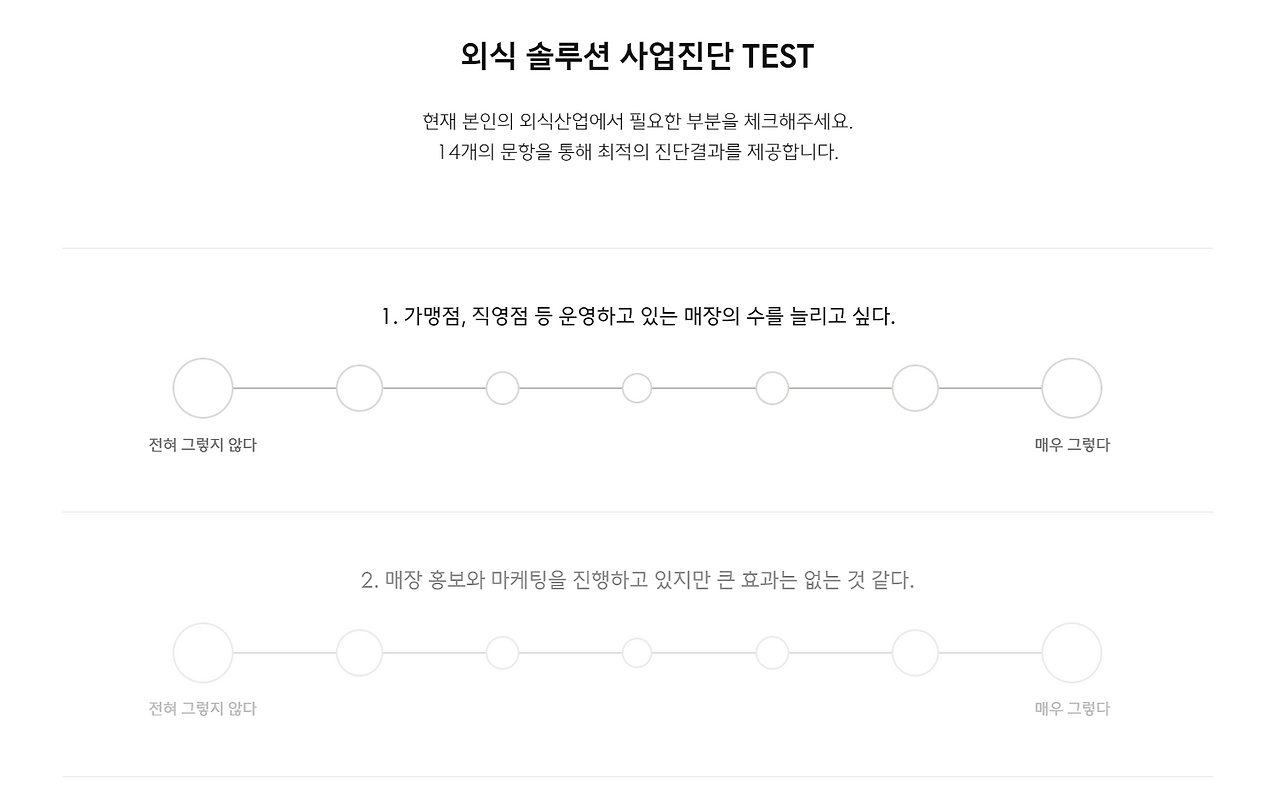
Task: Choose the second circle in question 1
Action: click(x=360, y=388)
